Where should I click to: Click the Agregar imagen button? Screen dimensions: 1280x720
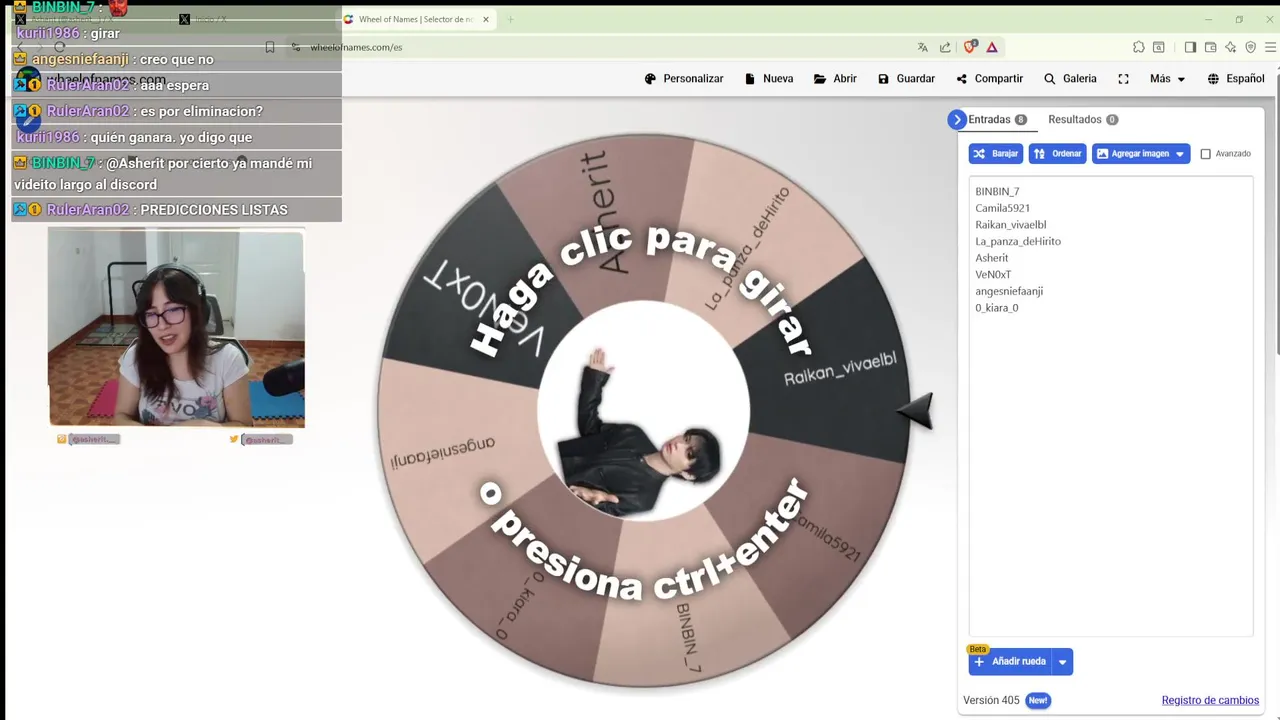point(1132,154)
